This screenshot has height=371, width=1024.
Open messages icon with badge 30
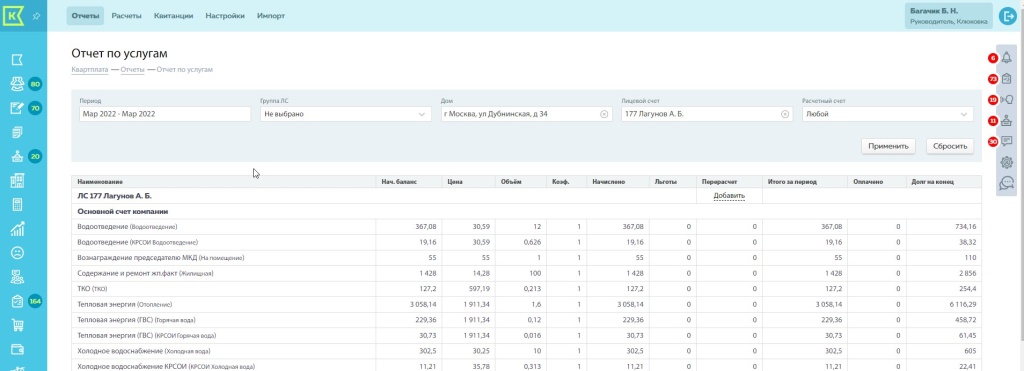point(1006,141)
